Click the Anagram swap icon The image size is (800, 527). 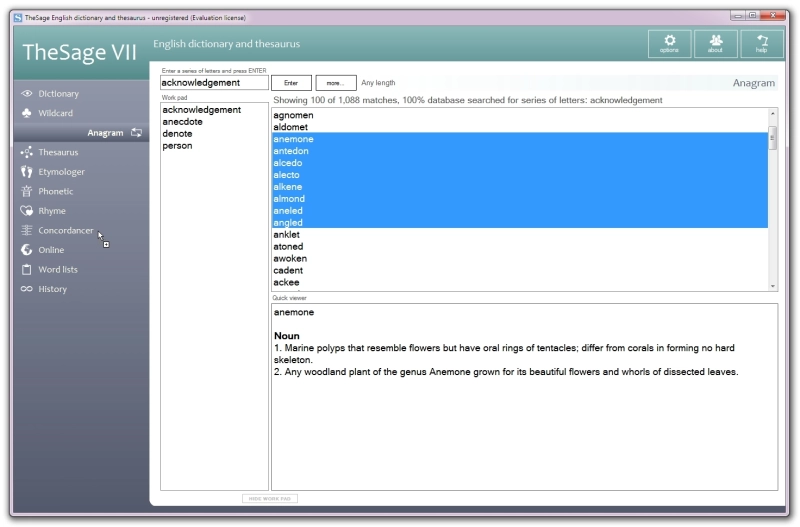click(x=136, y=133)
